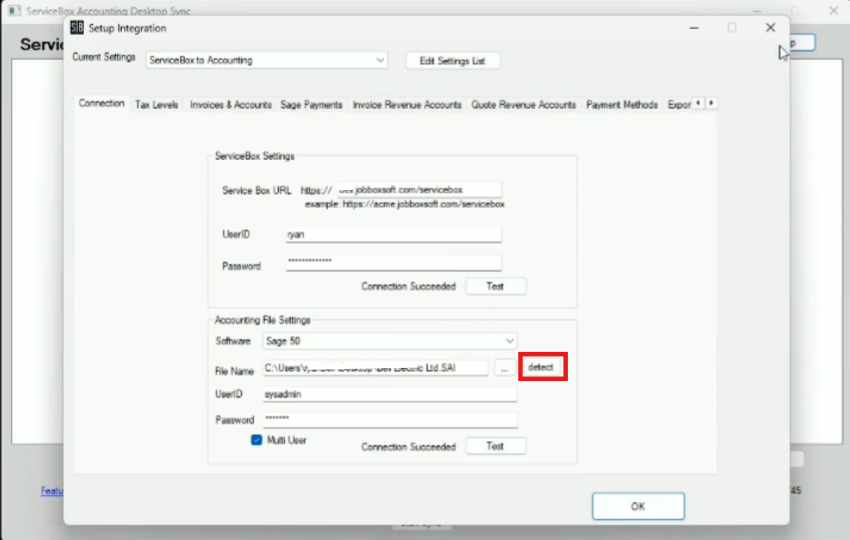Viewport: 850px width, 540px height.
Task: Minimize the Setup Integration dialog
Action: (694, 28)
